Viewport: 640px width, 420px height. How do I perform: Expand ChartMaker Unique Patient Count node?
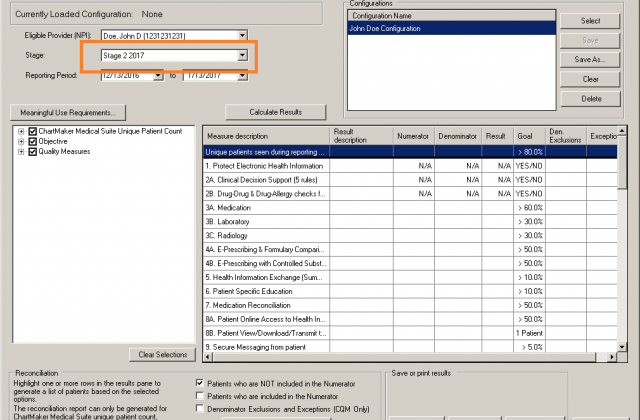[21, 131]
